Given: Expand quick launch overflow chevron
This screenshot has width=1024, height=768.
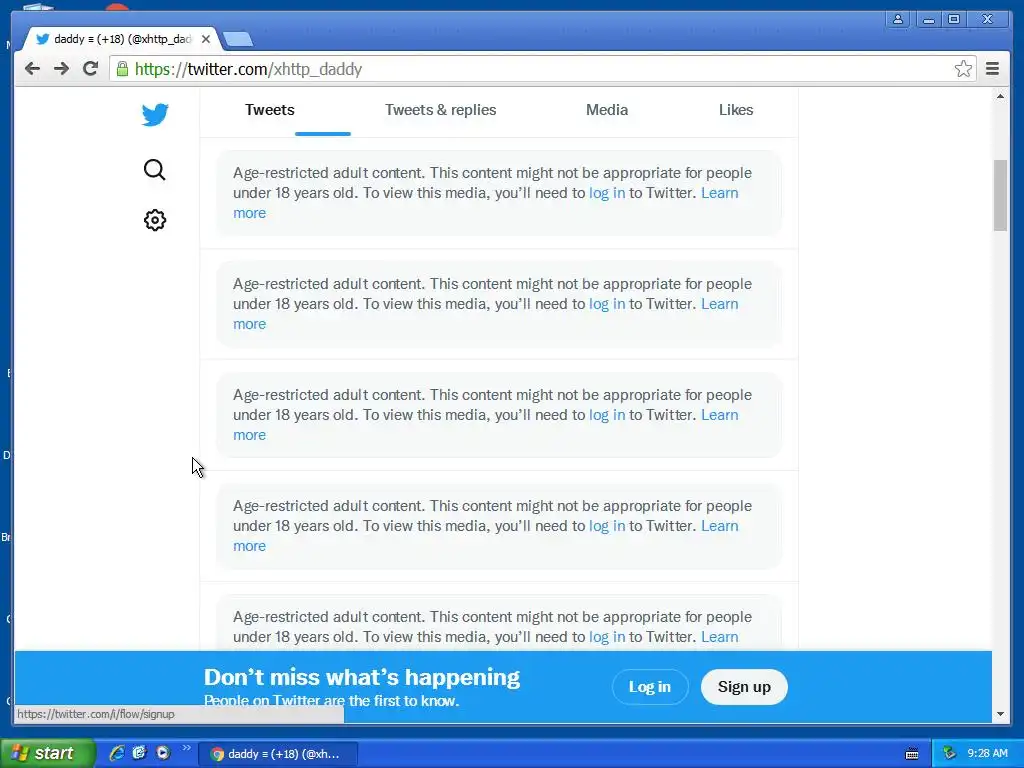Looking at the screenshot, I should tap(187, 748).
